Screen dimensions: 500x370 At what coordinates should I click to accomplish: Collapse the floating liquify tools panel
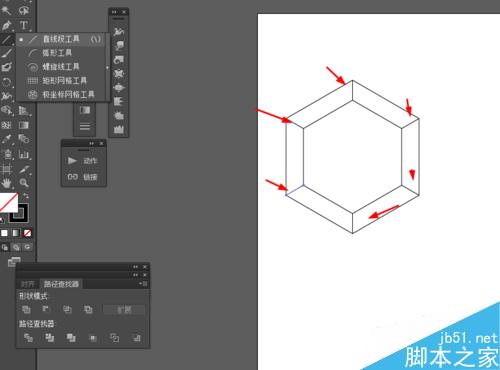[114, 12]
